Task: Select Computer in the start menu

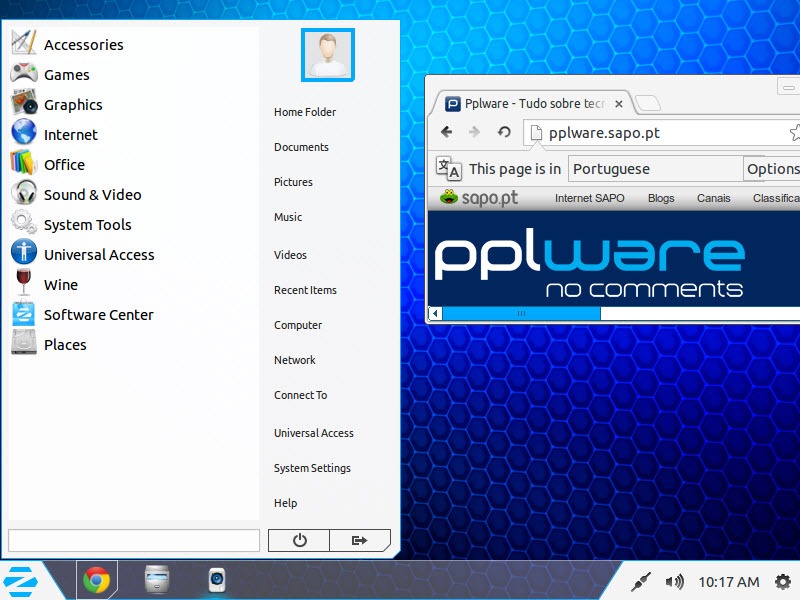Action: tap(297, 326)
